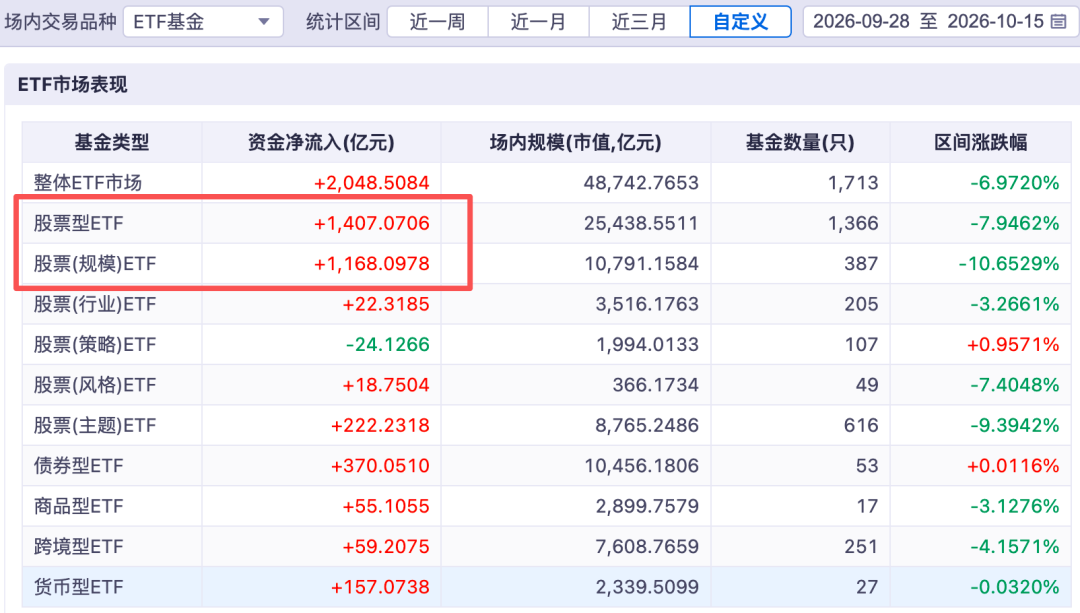
Task: Select the 近一月 period tab
Action: click(538, 22)
